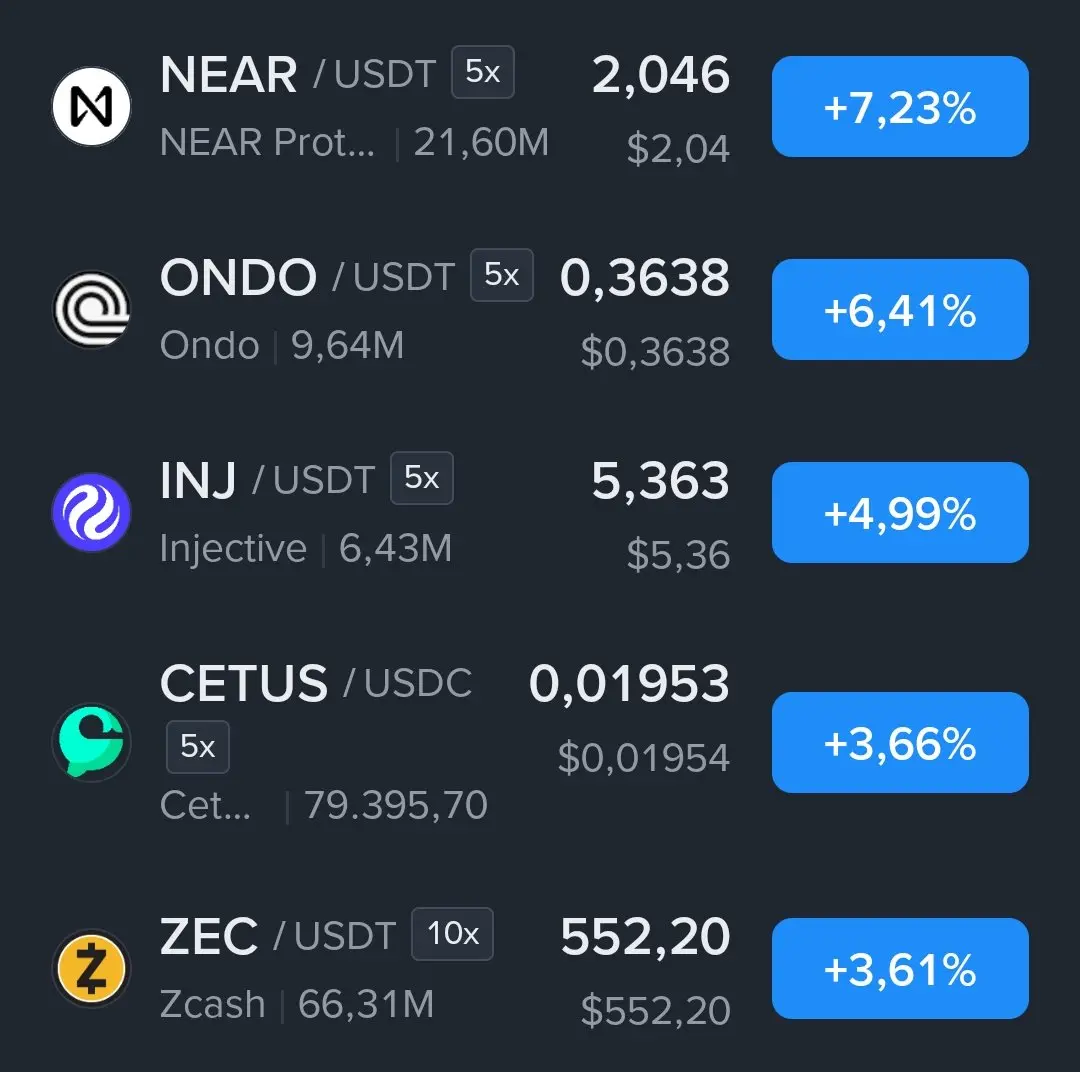The width and height of the screenshot is (1080, 1072).
Task: Toggle the +4,99% change display for INJ
Action: pos(900,513)
